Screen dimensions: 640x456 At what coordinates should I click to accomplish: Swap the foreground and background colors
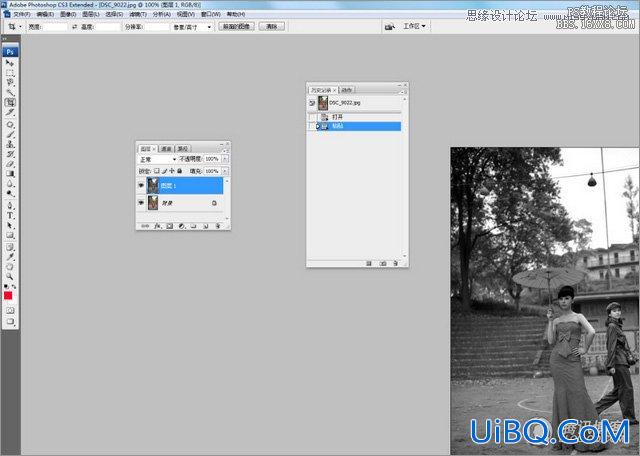(x=14, y=287)
